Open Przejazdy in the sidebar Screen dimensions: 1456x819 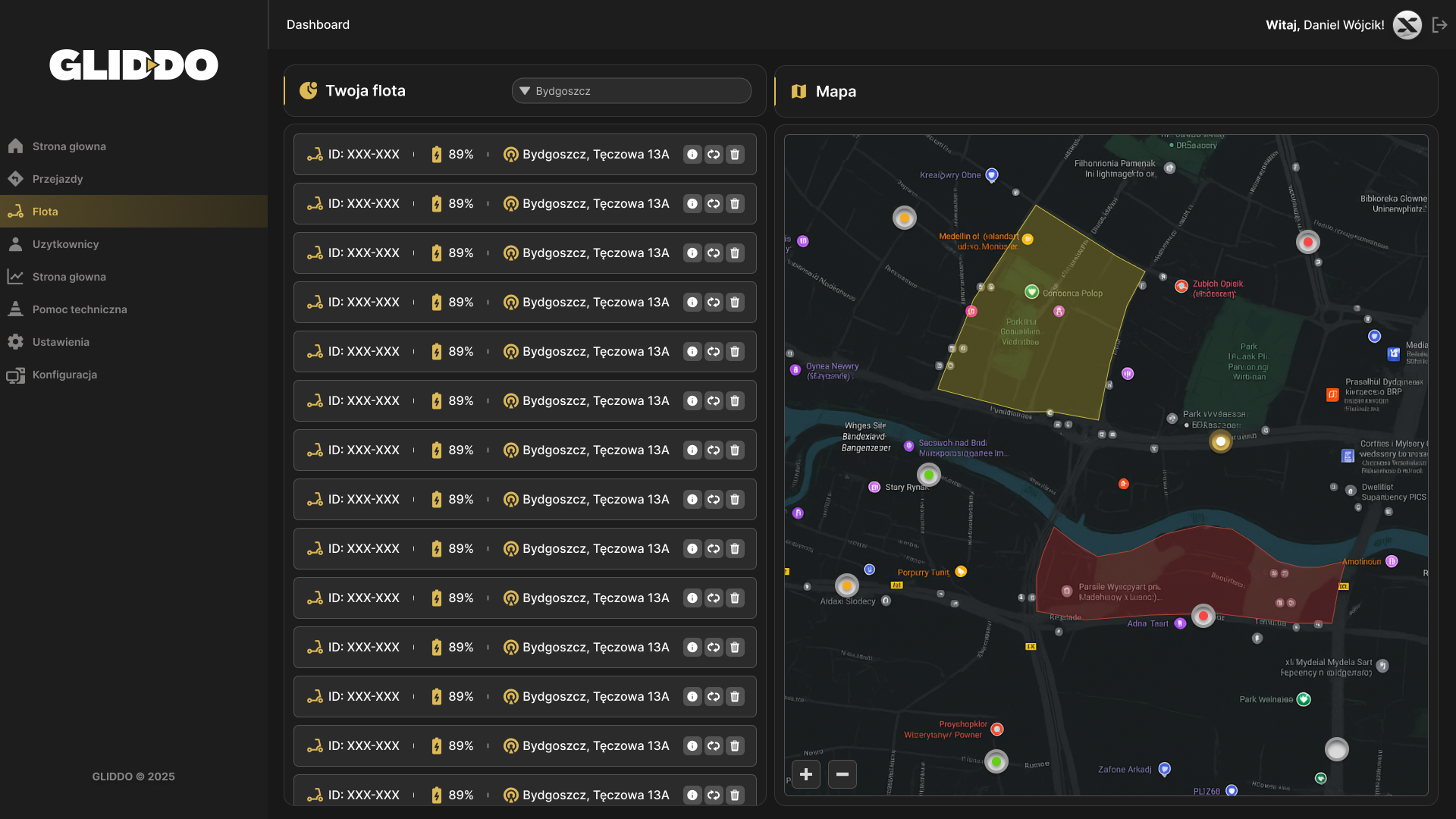(58, 179)
